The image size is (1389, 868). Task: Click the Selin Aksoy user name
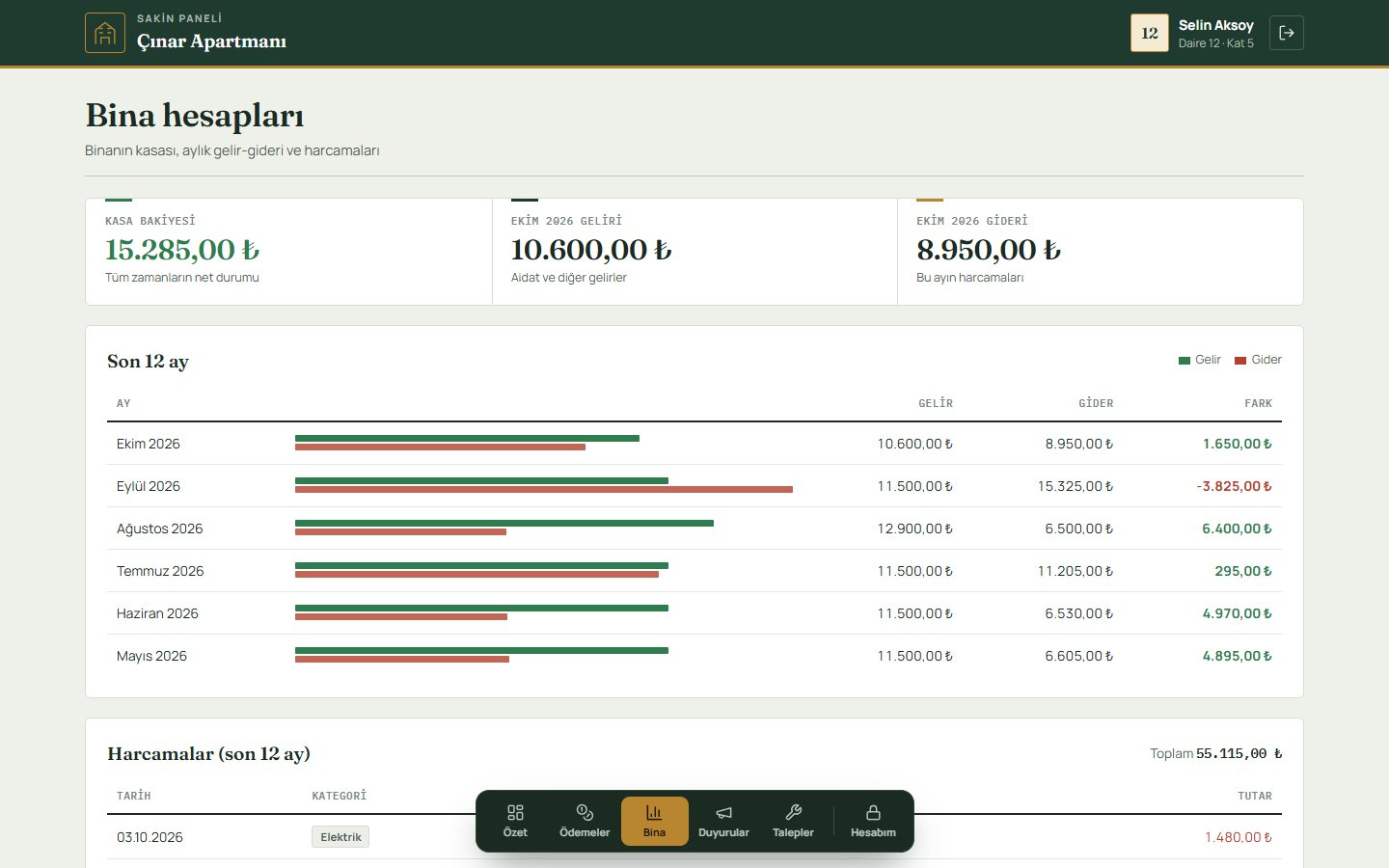coord(1215,25)
